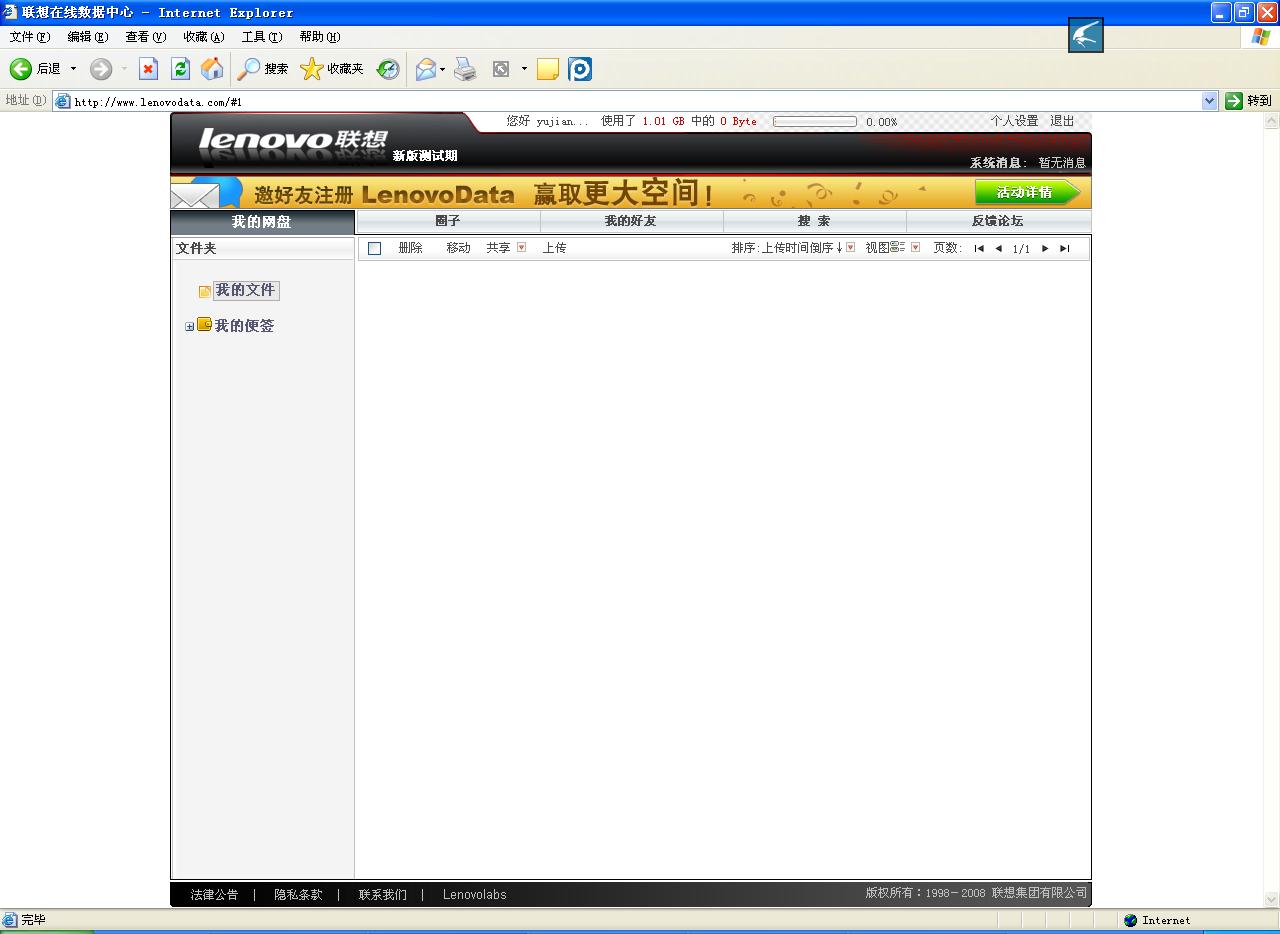This screenshot has height=934, width=1280.
Task: Open the 共享 dropdown arrow
Action: pyautogui.click(x=521, y=247)
